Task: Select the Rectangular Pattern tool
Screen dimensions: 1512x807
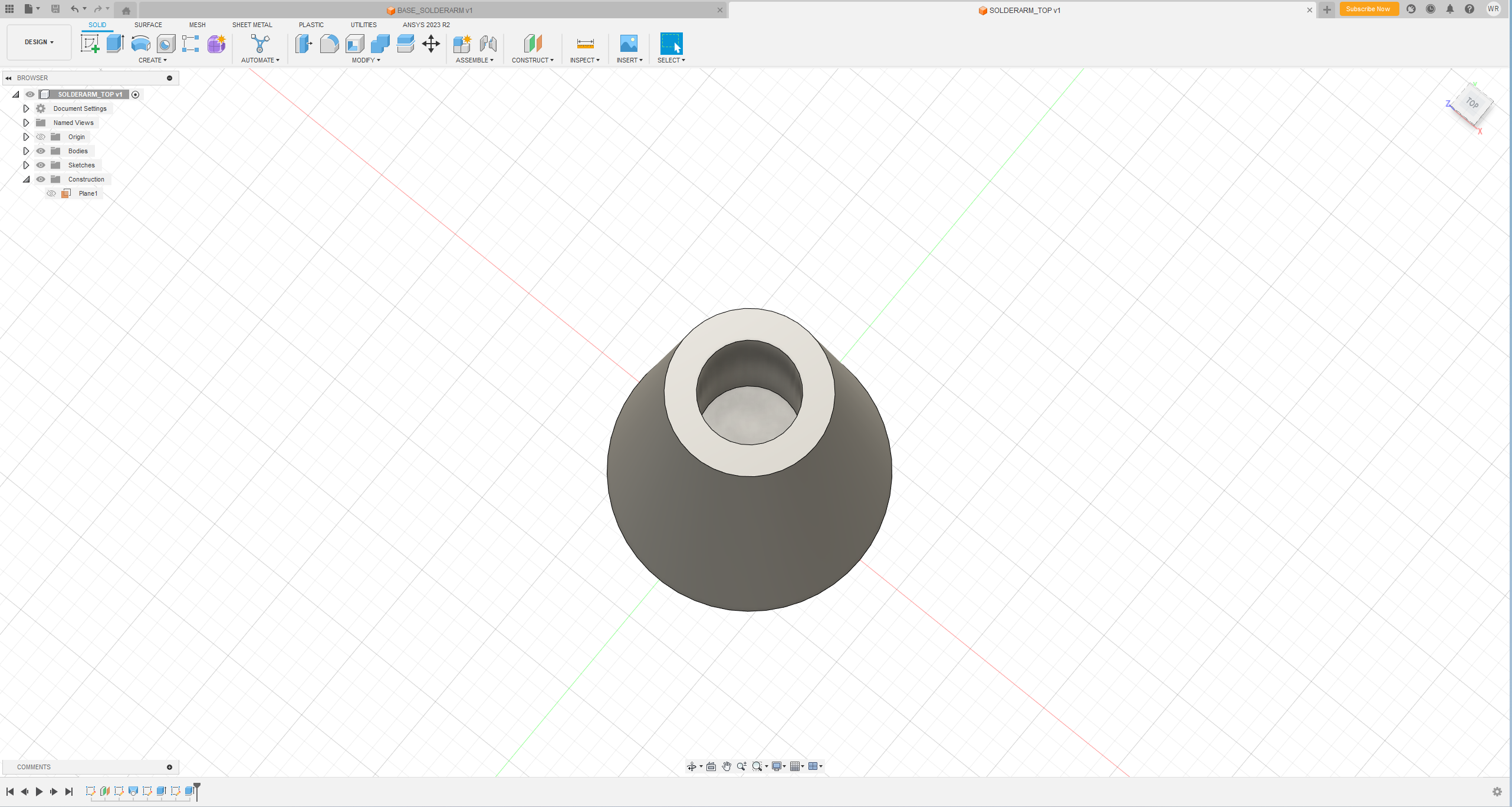Action: pyautogui.click(x=190, y=43)
